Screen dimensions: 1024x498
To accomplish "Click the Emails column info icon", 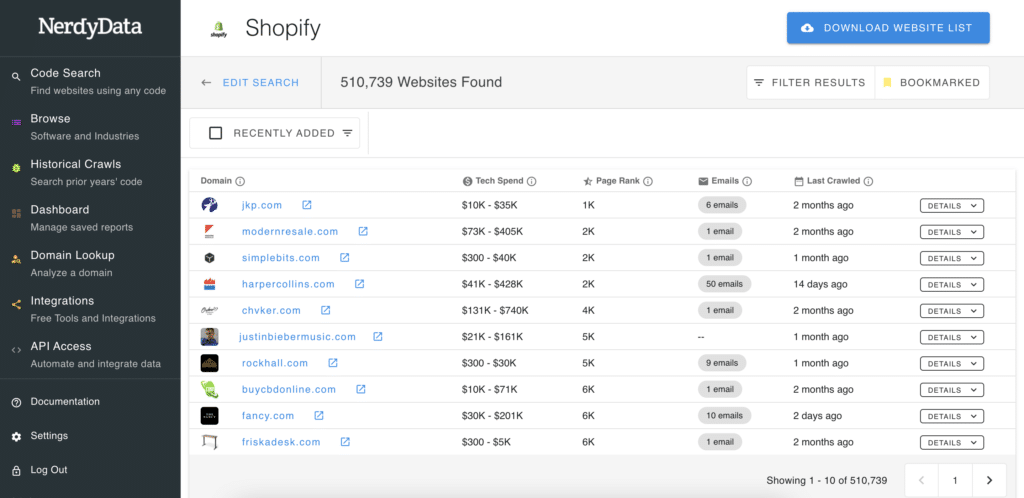I will [747, 181].
